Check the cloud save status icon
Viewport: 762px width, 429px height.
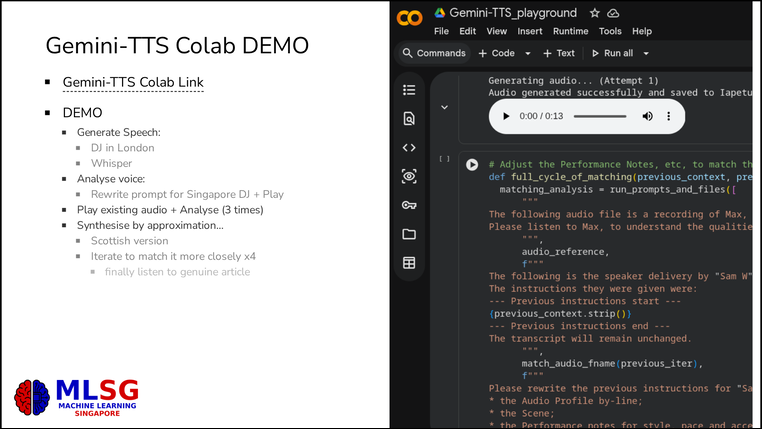click(x=613, y=13)
